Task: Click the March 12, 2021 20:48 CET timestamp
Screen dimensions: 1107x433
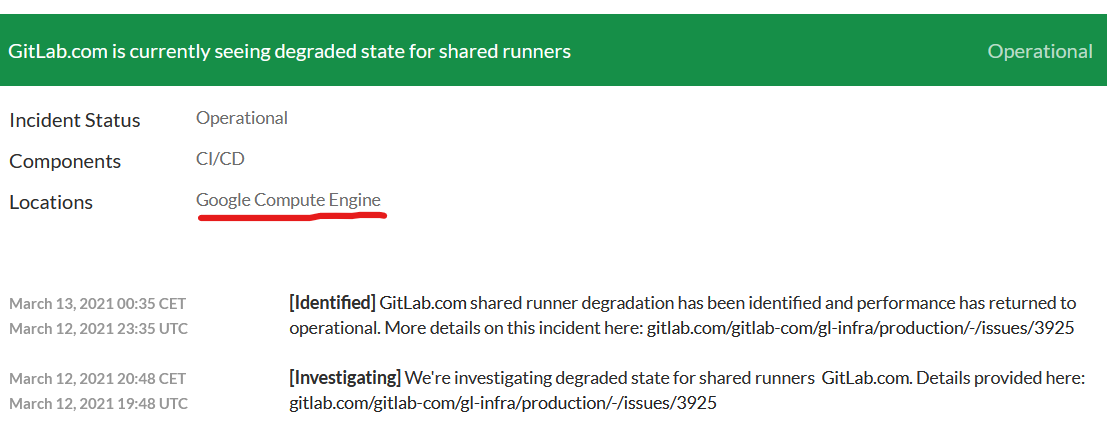Action: tap(97, 379)
